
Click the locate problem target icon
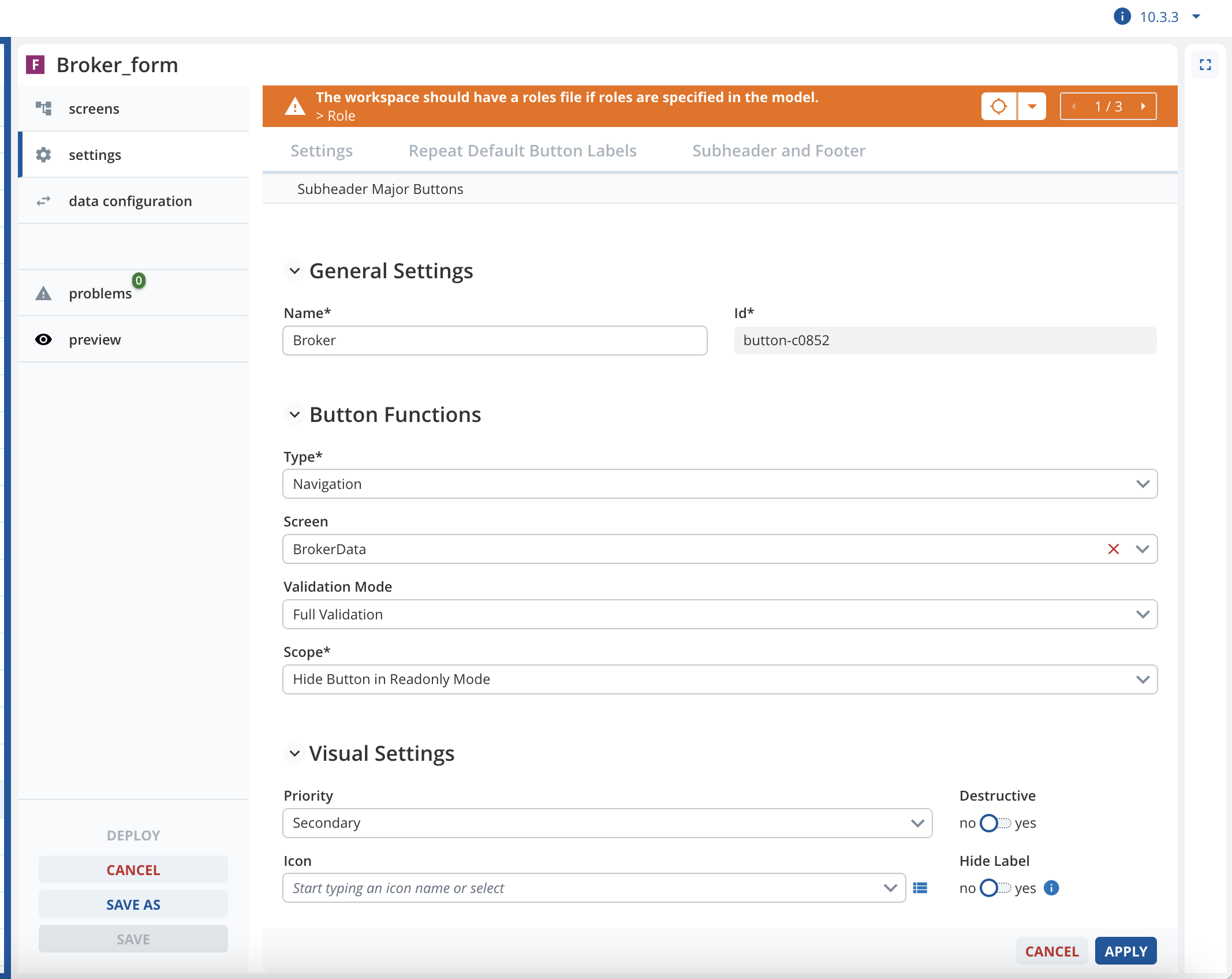pyautogui.click(x=999, y=106)
